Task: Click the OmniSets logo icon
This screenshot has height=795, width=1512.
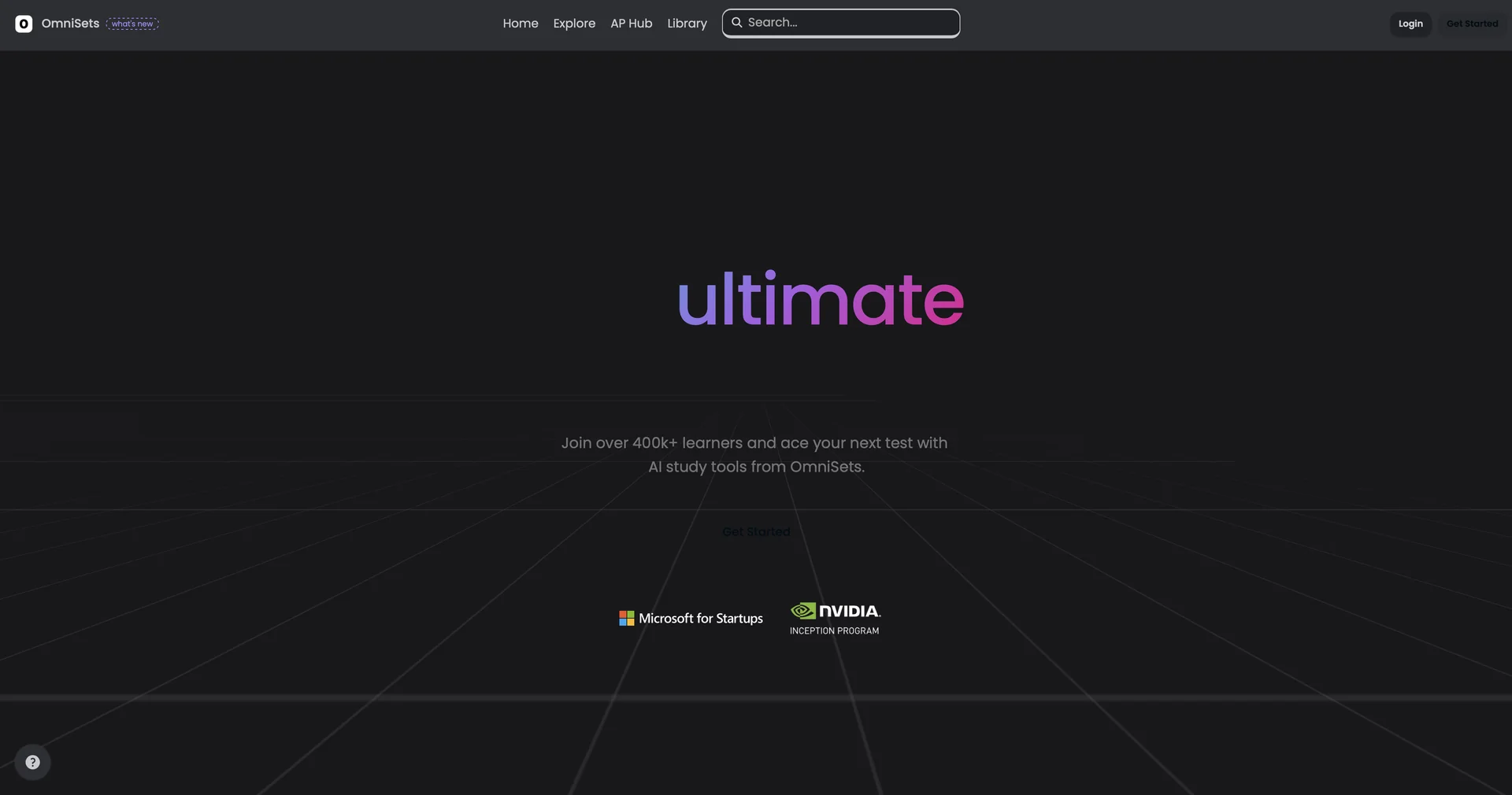Action: (x=24, y=24)
